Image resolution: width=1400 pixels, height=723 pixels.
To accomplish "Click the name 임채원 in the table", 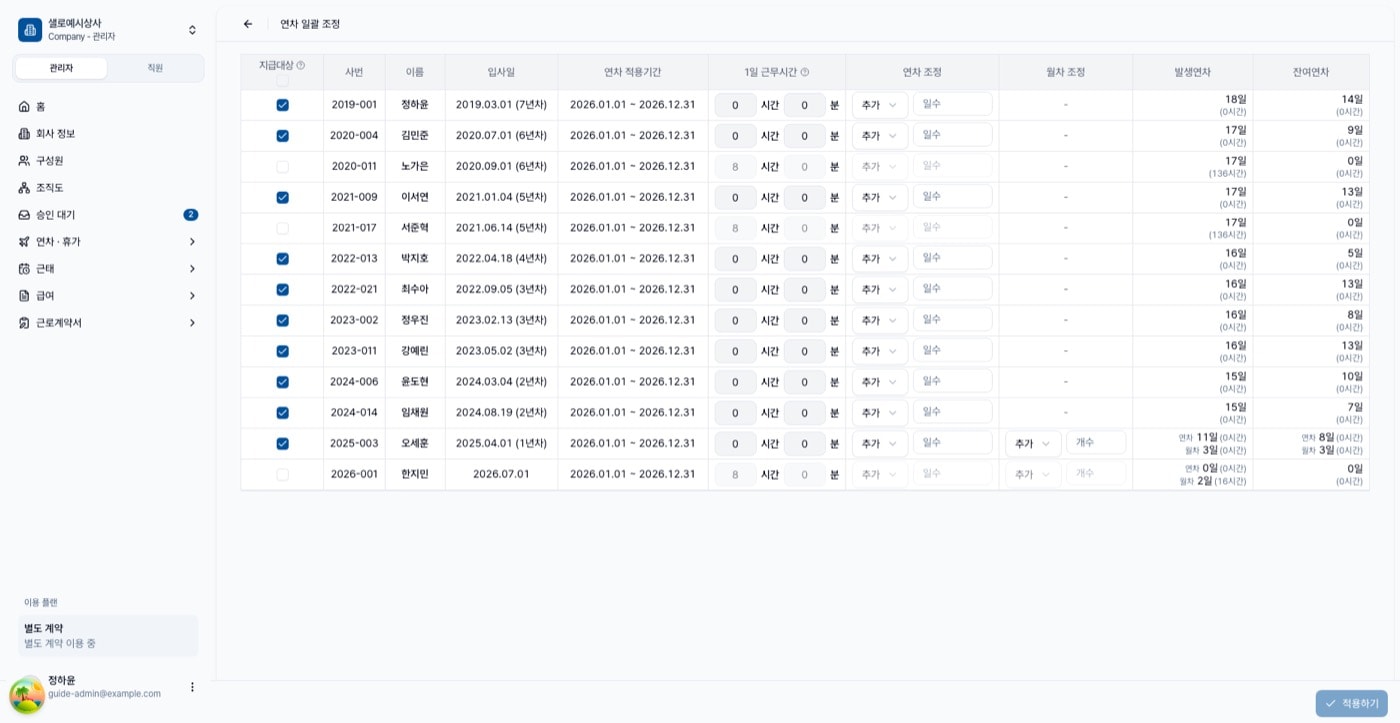I will pos(415,413).
